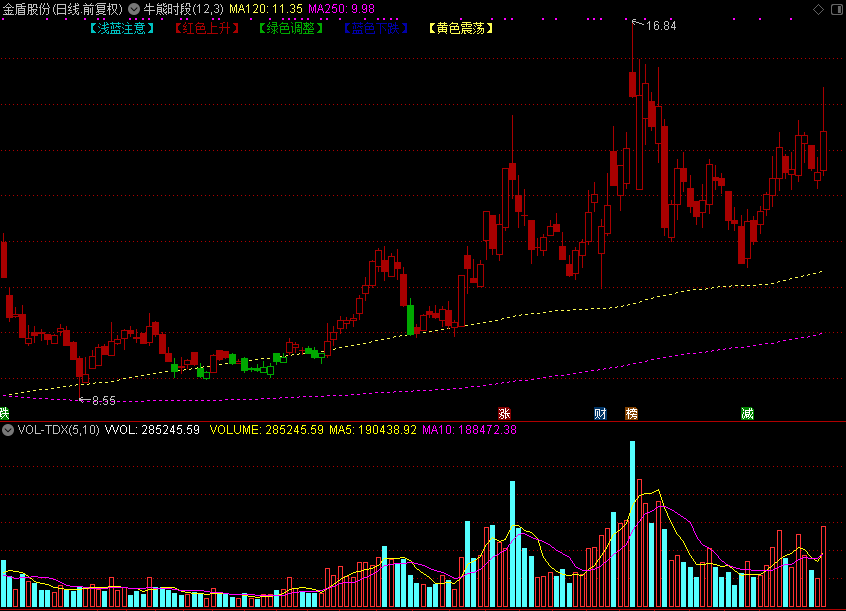Click the orange 榜 event marker

click(631, 413)
